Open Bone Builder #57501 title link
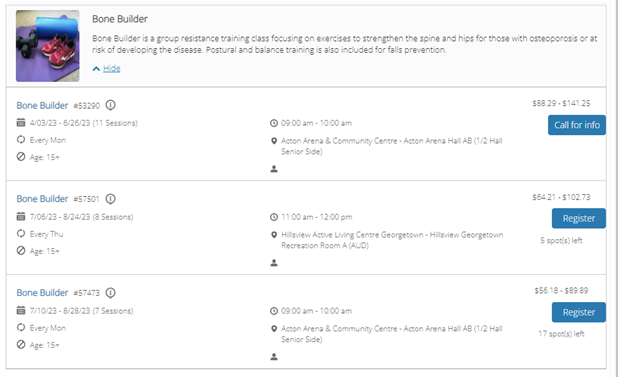The width and height of the screenshot is (618, 377). coord(42,199)
